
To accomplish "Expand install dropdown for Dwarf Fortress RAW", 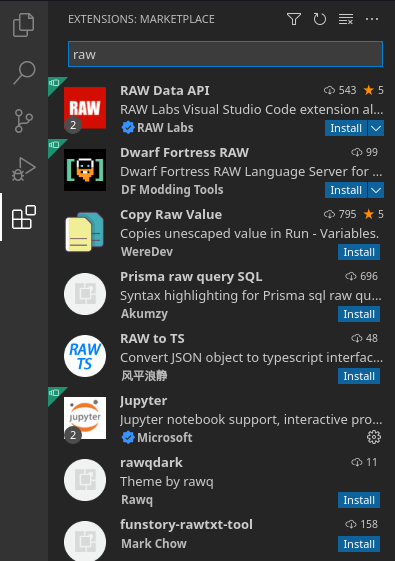I will (376, 190).
